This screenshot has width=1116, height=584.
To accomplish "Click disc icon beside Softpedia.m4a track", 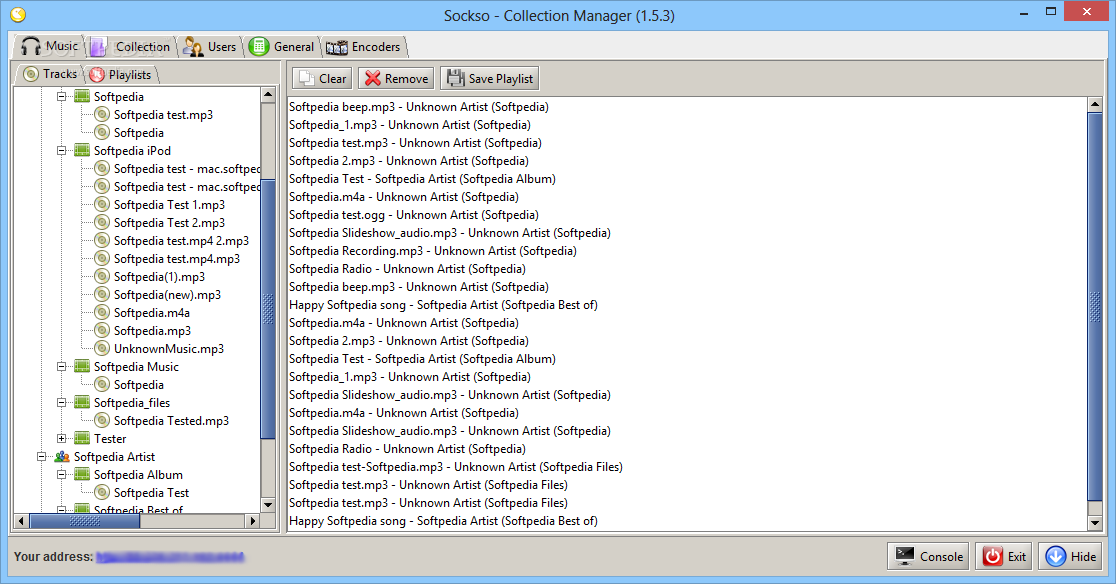I will [x=102, y=313].
